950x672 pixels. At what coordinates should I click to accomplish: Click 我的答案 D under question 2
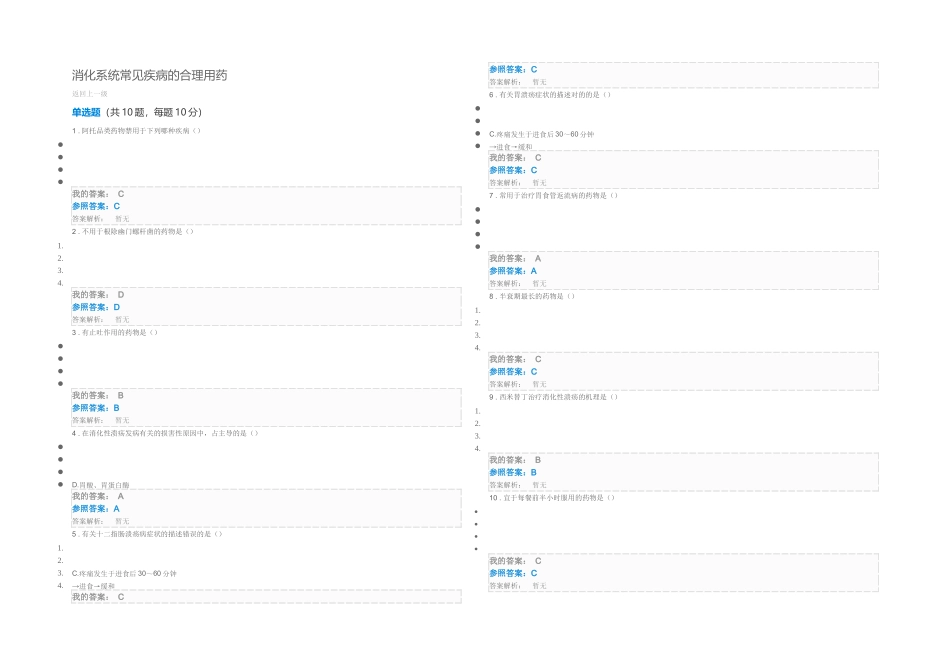pos(98,294)
